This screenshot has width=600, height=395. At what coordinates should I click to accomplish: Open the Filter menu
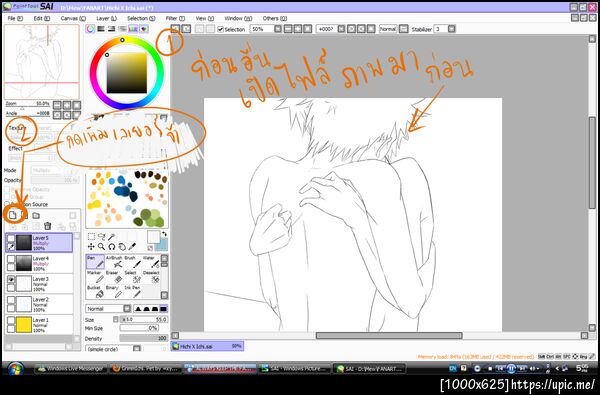click(x=175, y=18)
